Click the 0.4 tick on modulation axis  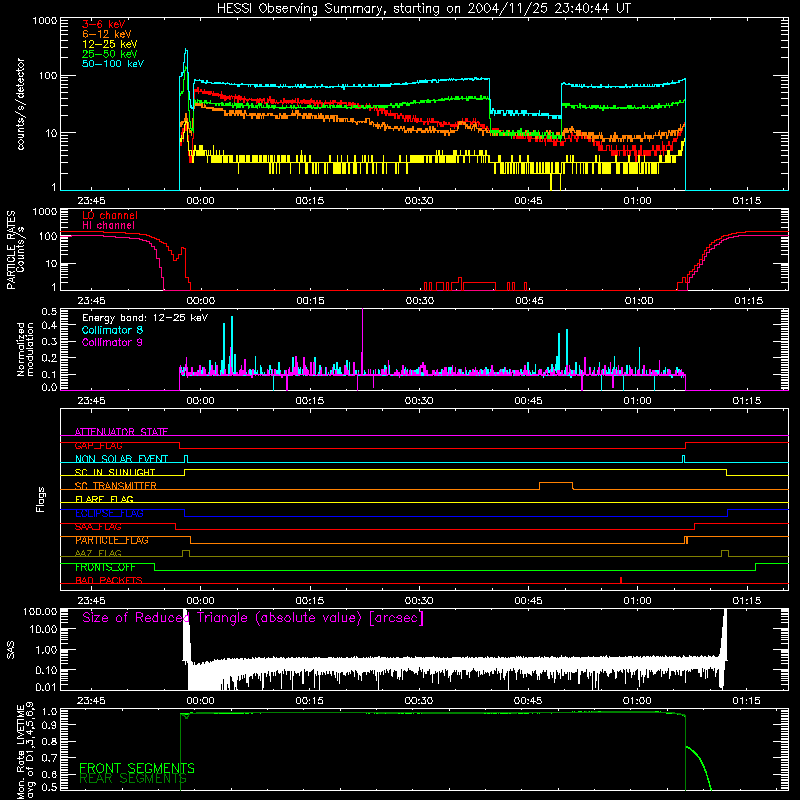[x=49, y=325]
